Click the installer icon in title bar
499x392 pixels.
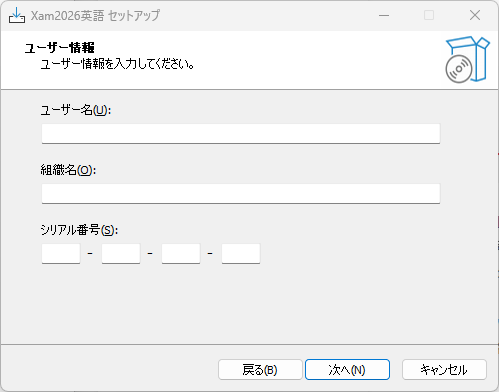pos(17,15)
